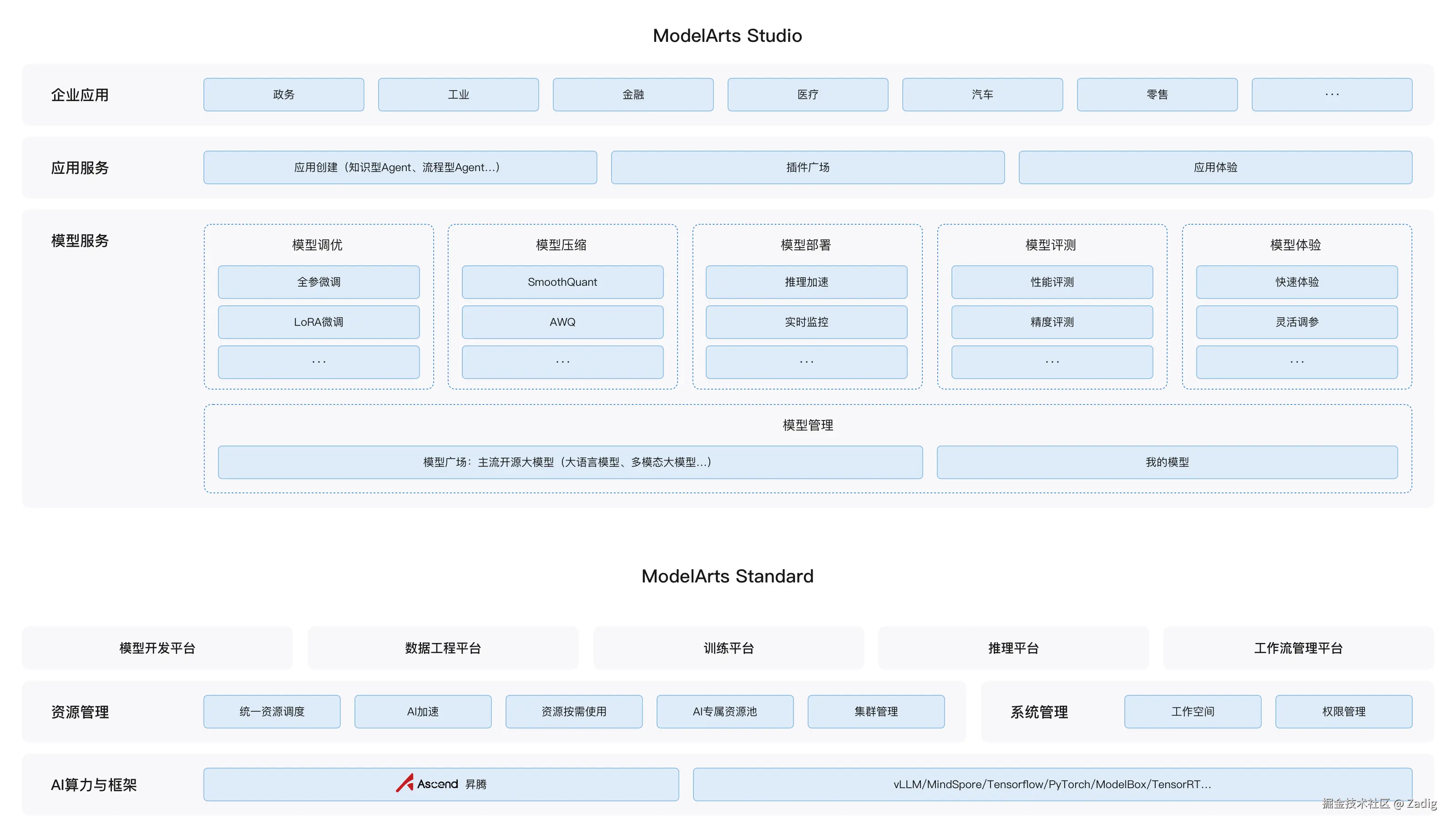Click the 政务 enterprise application box
This screenshot has width=1456, height=830.
tap(283, 95)
